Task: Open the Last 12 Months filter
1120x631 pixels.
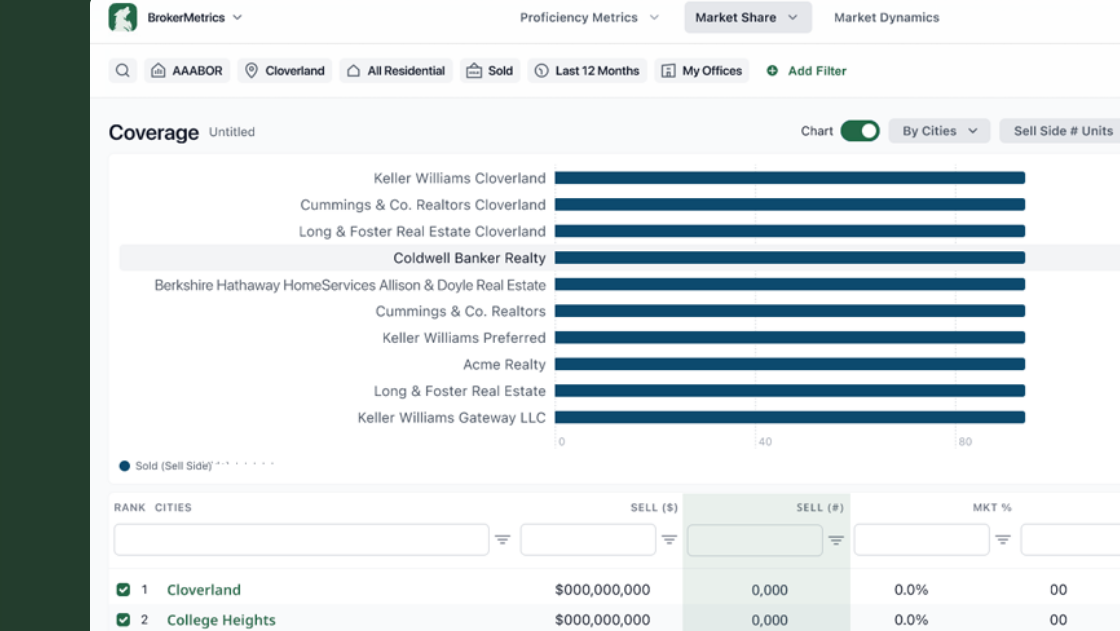Action: pyautogui.click(x=587, y=71)
